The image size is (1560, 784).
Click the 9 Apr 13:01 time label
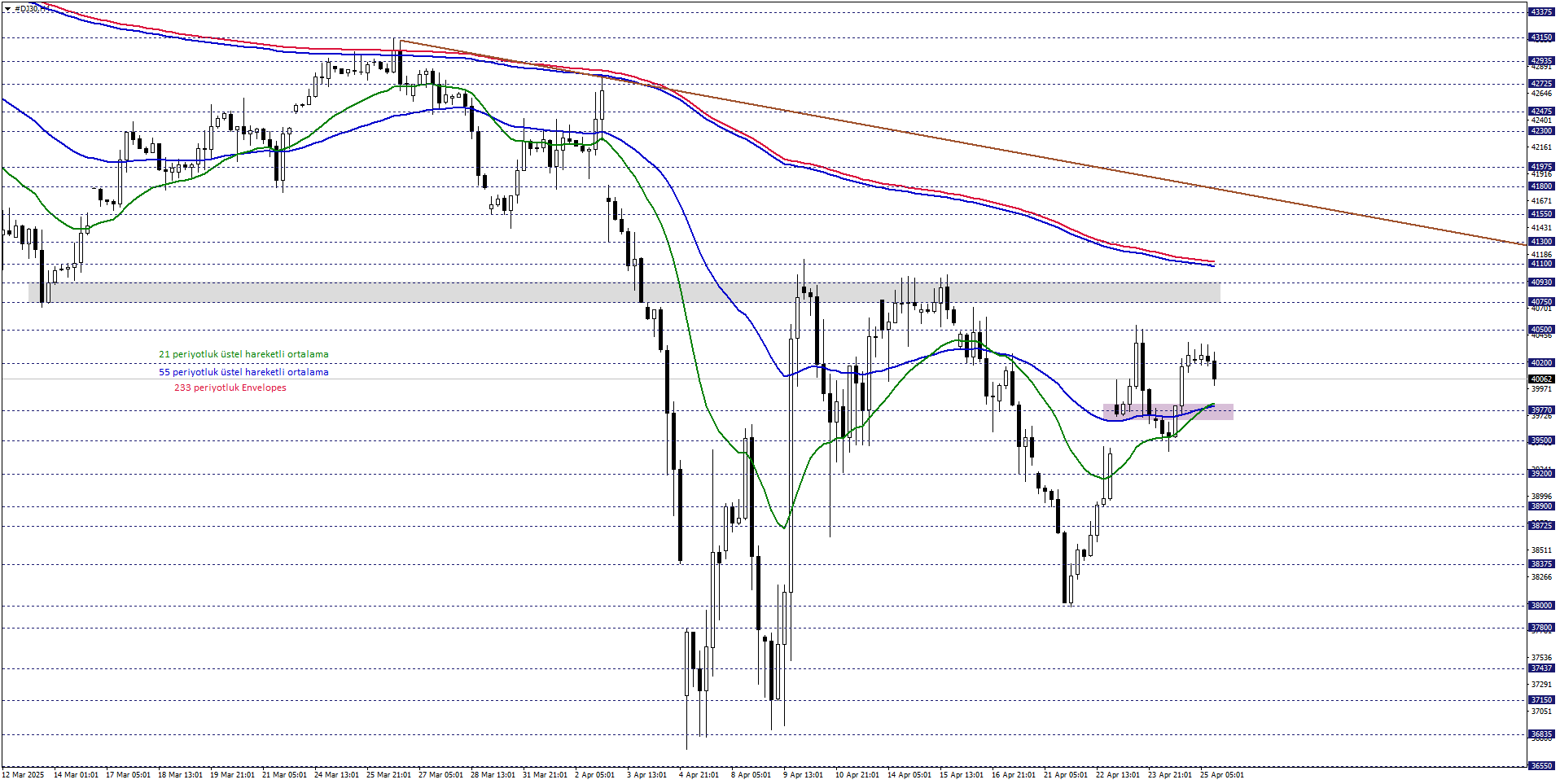(x=803, y=775)
